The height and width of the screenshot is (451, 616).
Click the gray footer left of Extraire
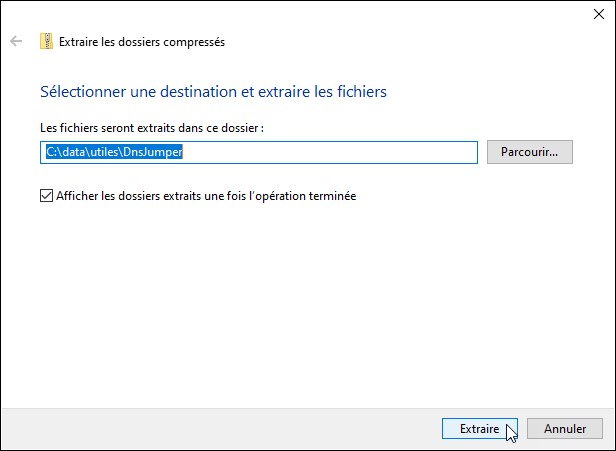point(220,429)
